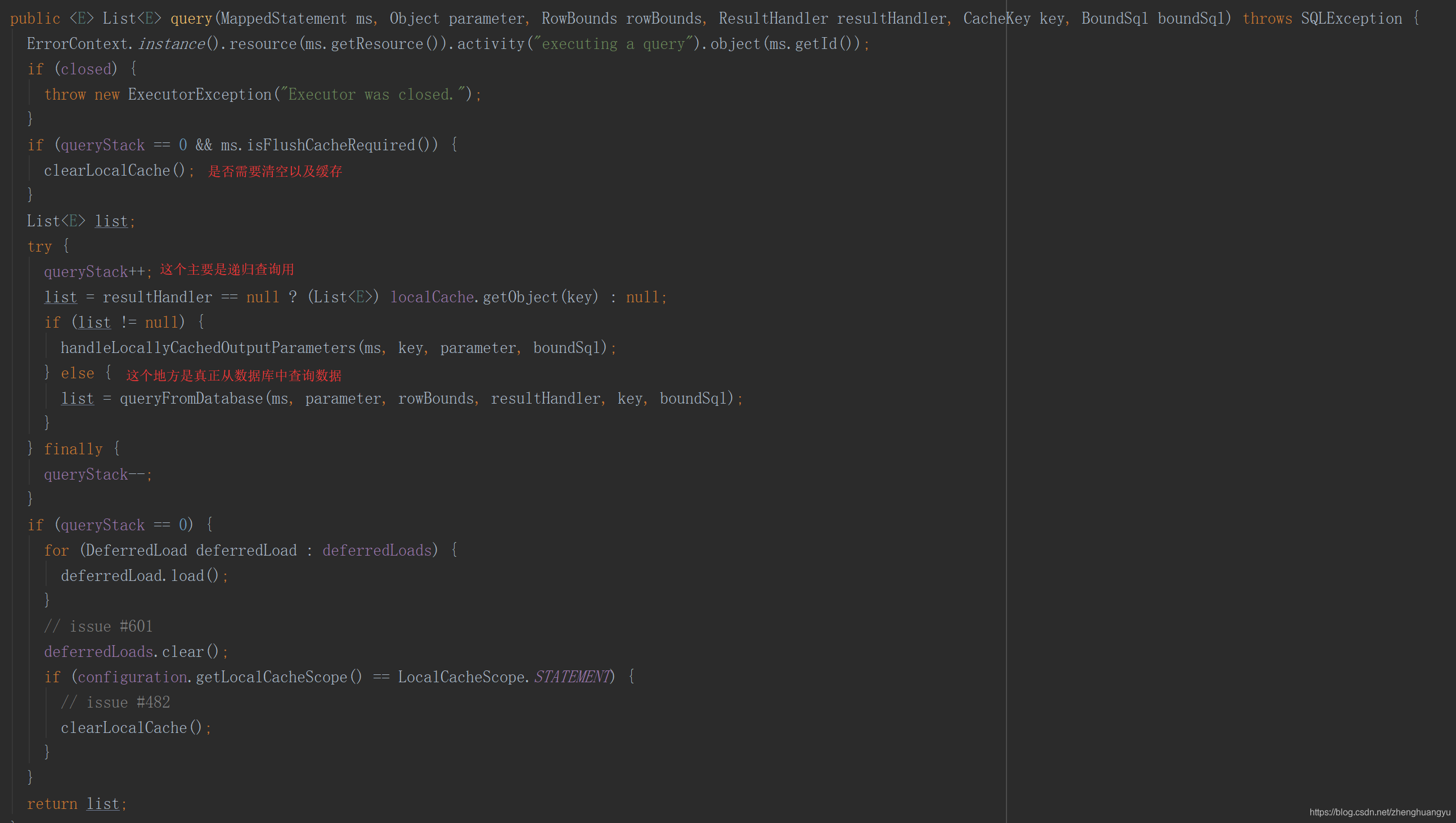Click the deferredLoads field in for loop
Image resolution: width=1456 pixels, height=823 pixels.
point(377,551)
